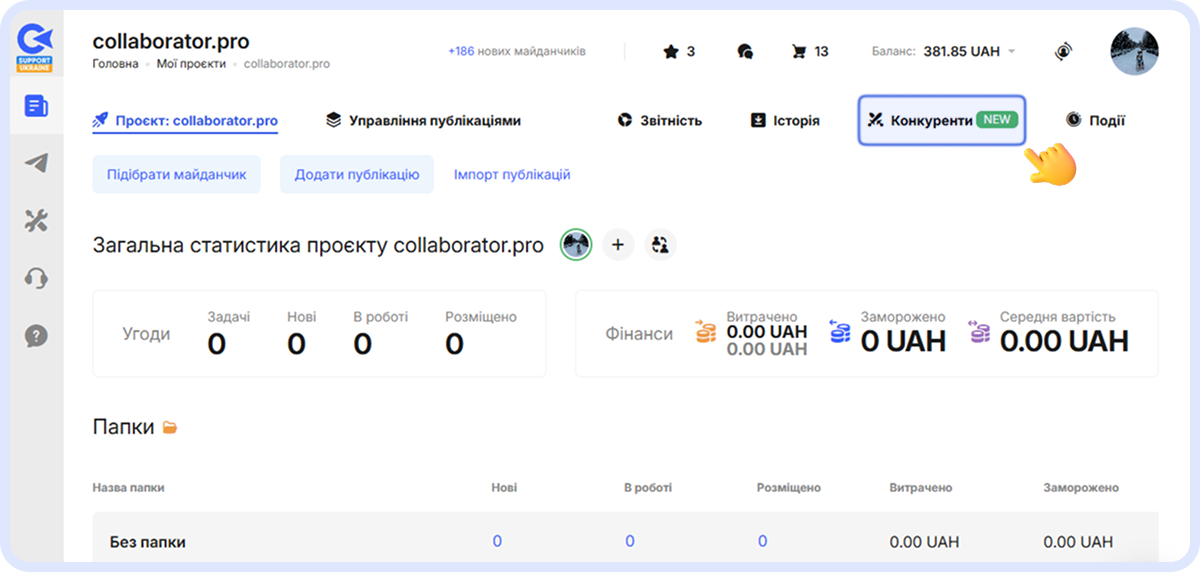Open the Конкуренти NEW tab
Screen dimensions: 1200x572
coord(942,121)
